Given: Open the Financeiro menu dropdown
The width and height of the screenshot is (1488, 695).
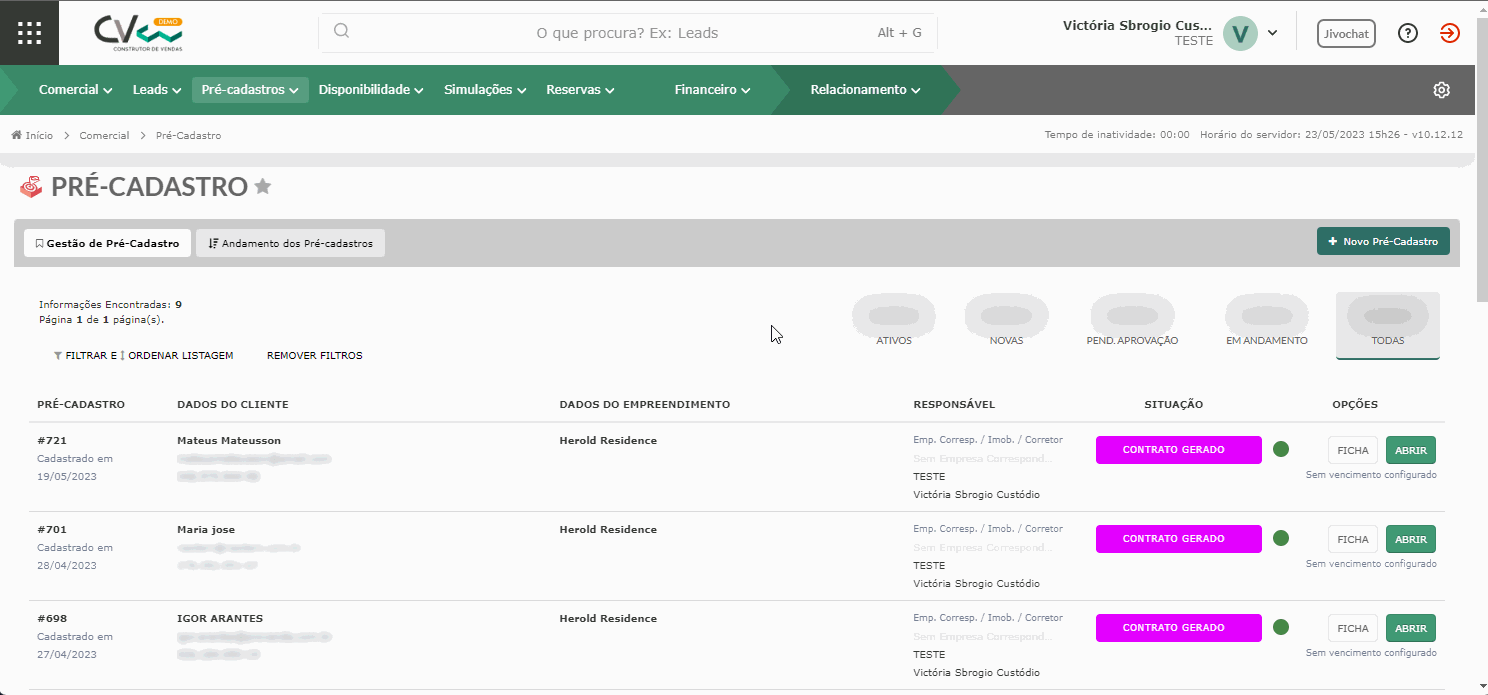Looking at the screenshot, I should [x=712, y=90].
